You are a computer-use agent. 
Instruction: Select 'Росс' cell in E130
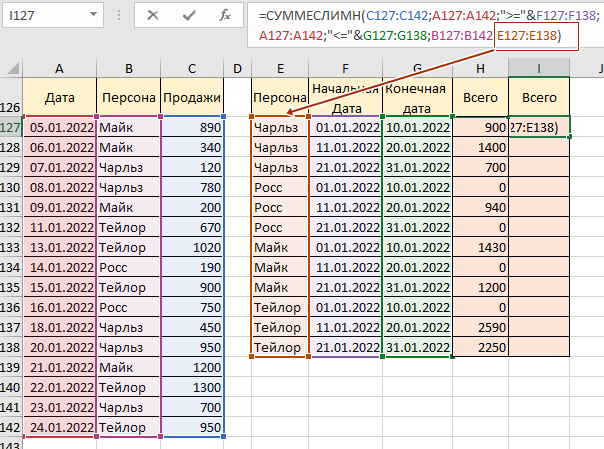(x=280, y=188)
